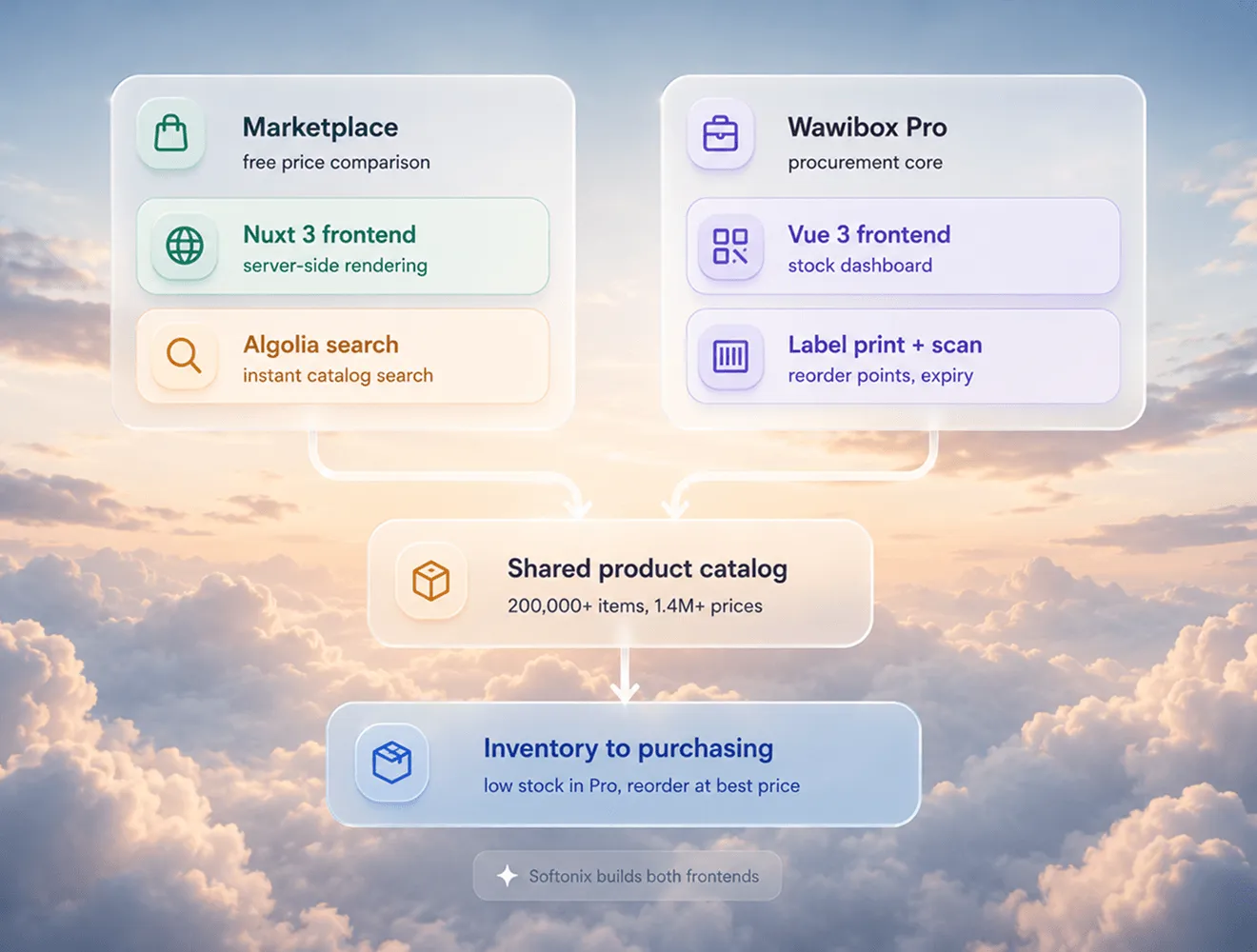Screen dimensions: 1257x952
Task: Click the Marketplace heading
Action: pos(320,128)
